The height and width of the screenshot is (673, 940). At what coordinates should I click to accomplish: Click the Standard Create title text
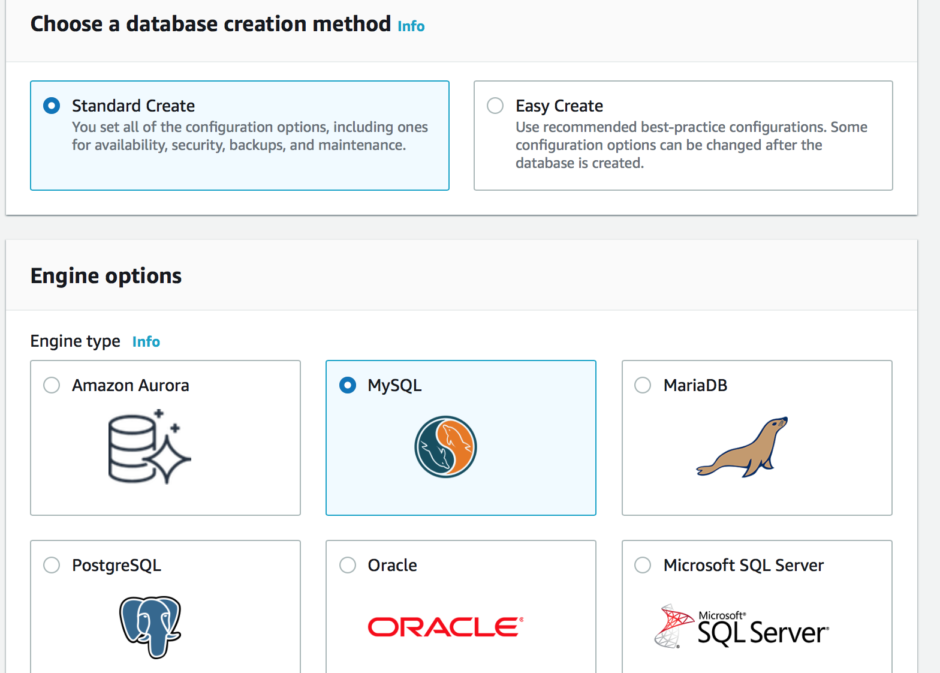(133, 106)
